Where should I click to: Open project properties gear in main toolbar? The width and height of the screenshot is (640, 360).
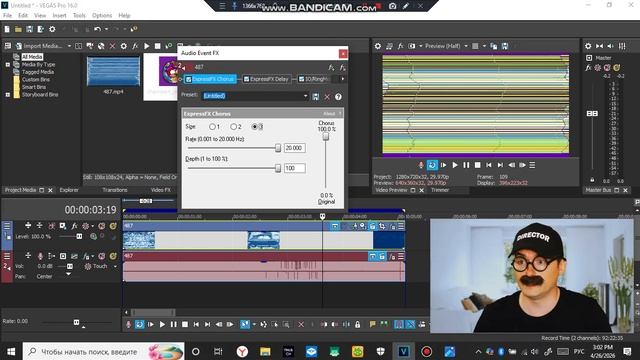pyautogui.click(x=52, y=29)
